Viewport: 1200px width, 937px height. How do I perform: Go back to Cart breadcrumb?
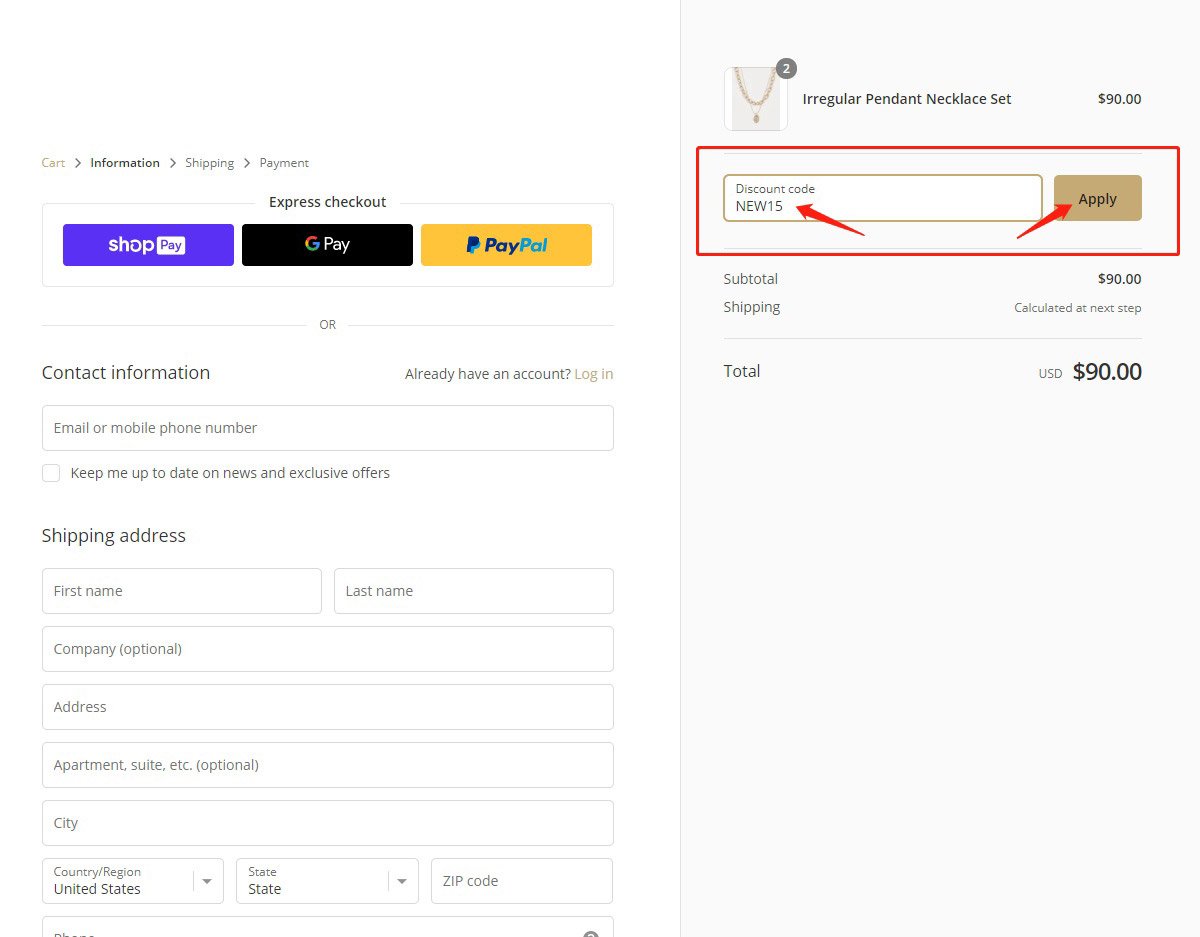click(x=53, y=163)
